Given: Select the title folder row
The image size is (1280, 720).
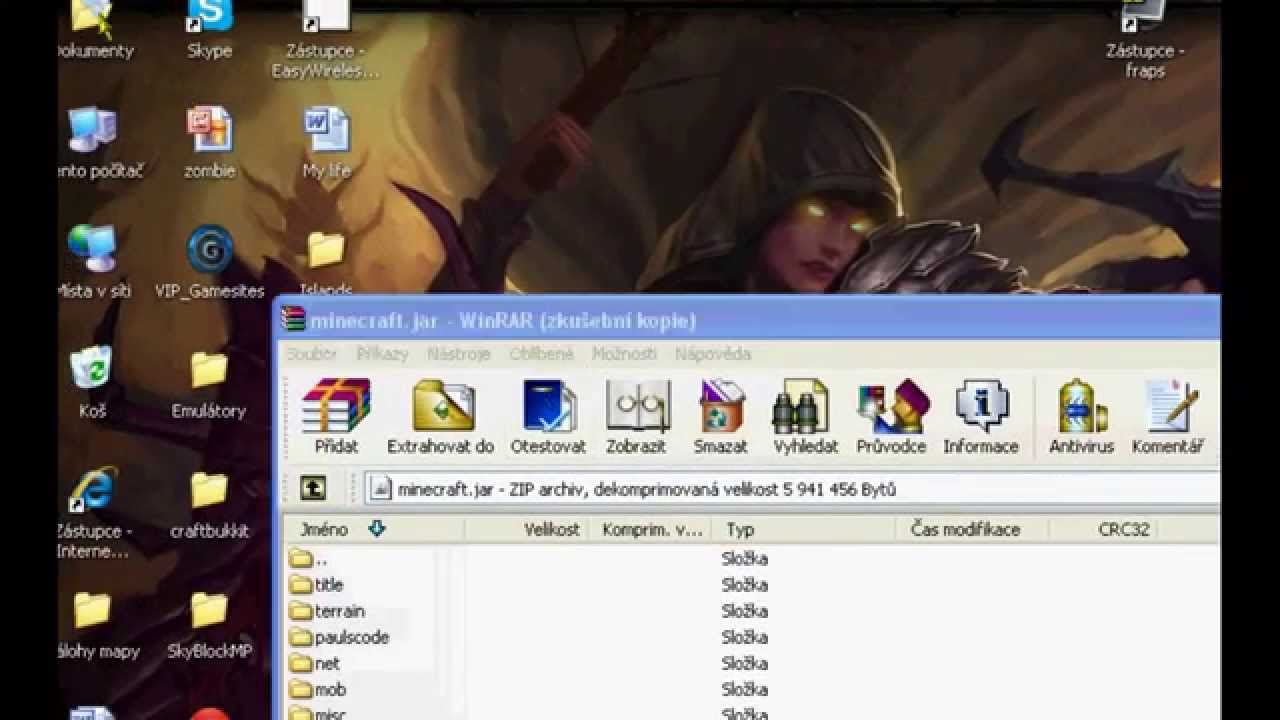Looking at the screenshot, I should tap(752, 584).
